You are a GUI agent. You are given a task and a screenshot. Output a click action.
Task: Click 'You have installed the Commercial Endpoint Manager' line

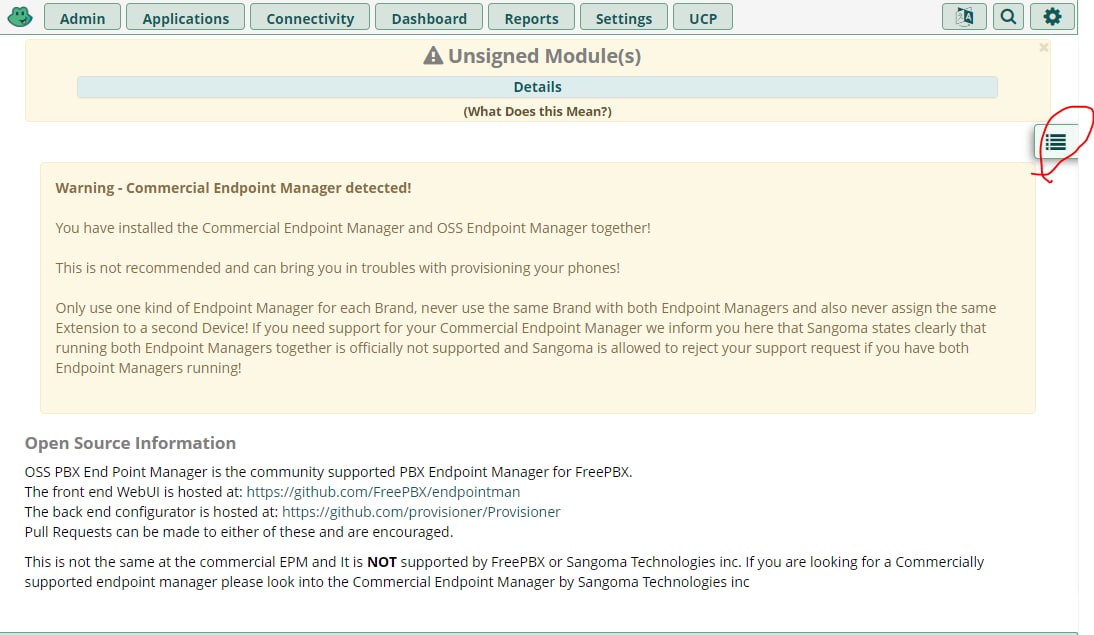click(x=353, y=228)
